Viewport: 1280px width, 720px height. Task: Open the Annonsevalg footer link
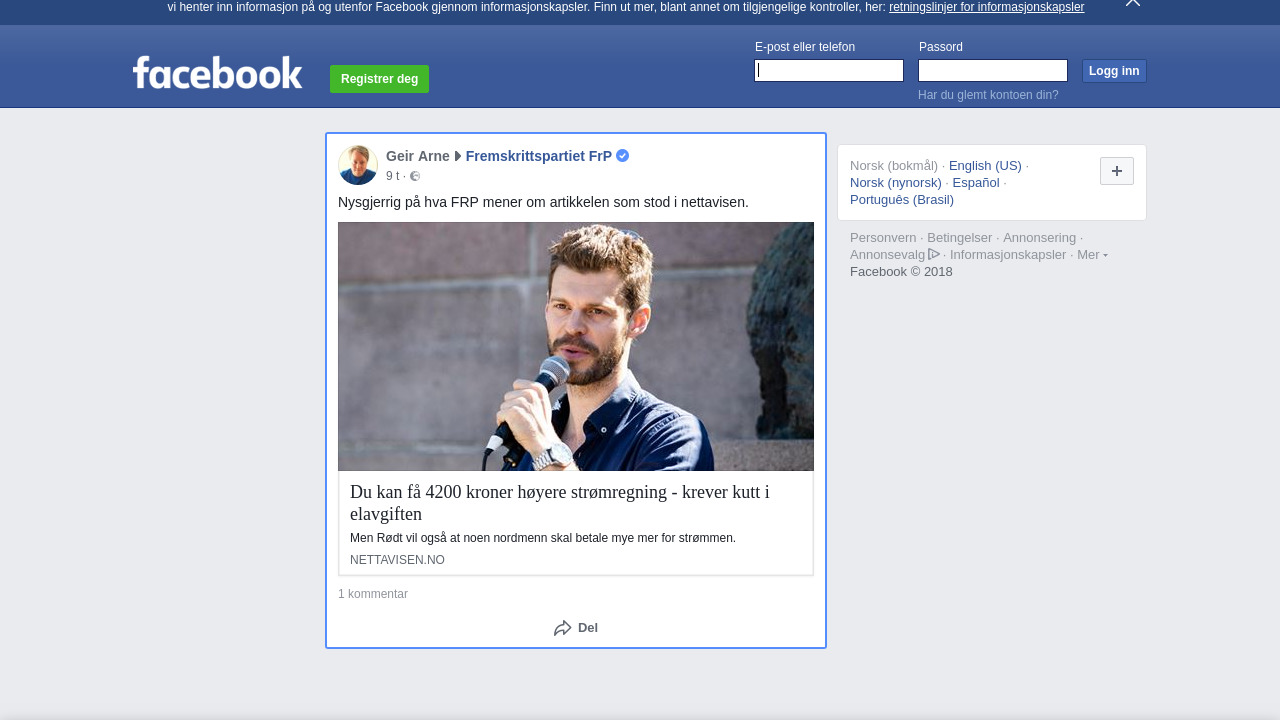point(888,255)
